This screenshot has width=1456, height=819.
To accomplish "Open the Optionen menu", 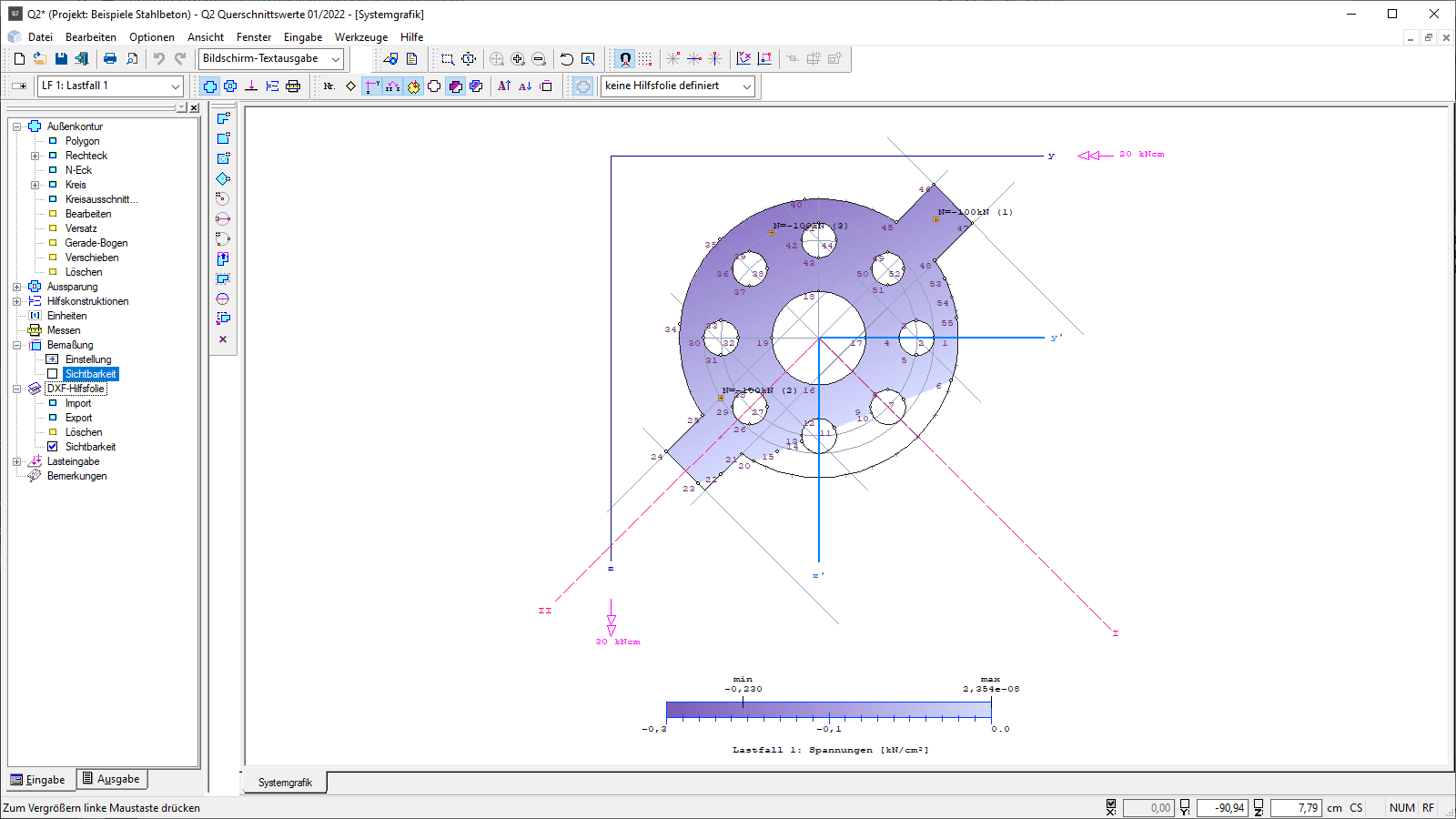I will 152,37.
